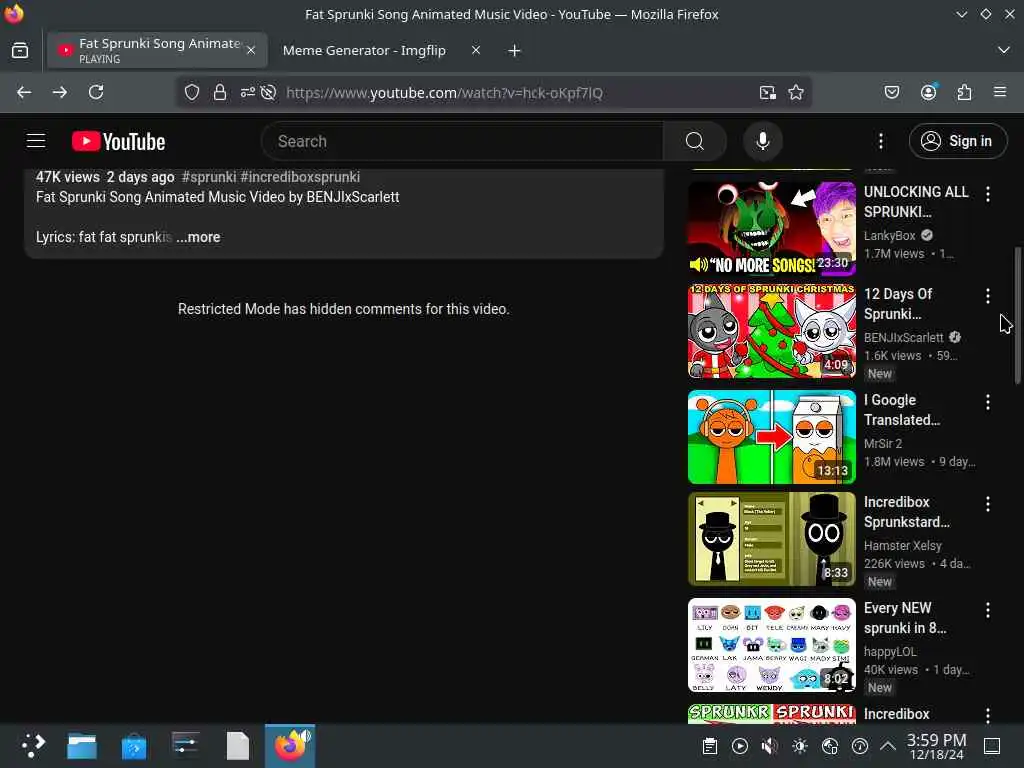Open Firefox View icon in the tab bar
Viewport: 1024px width, 768px height.
[x=20, y=50]
